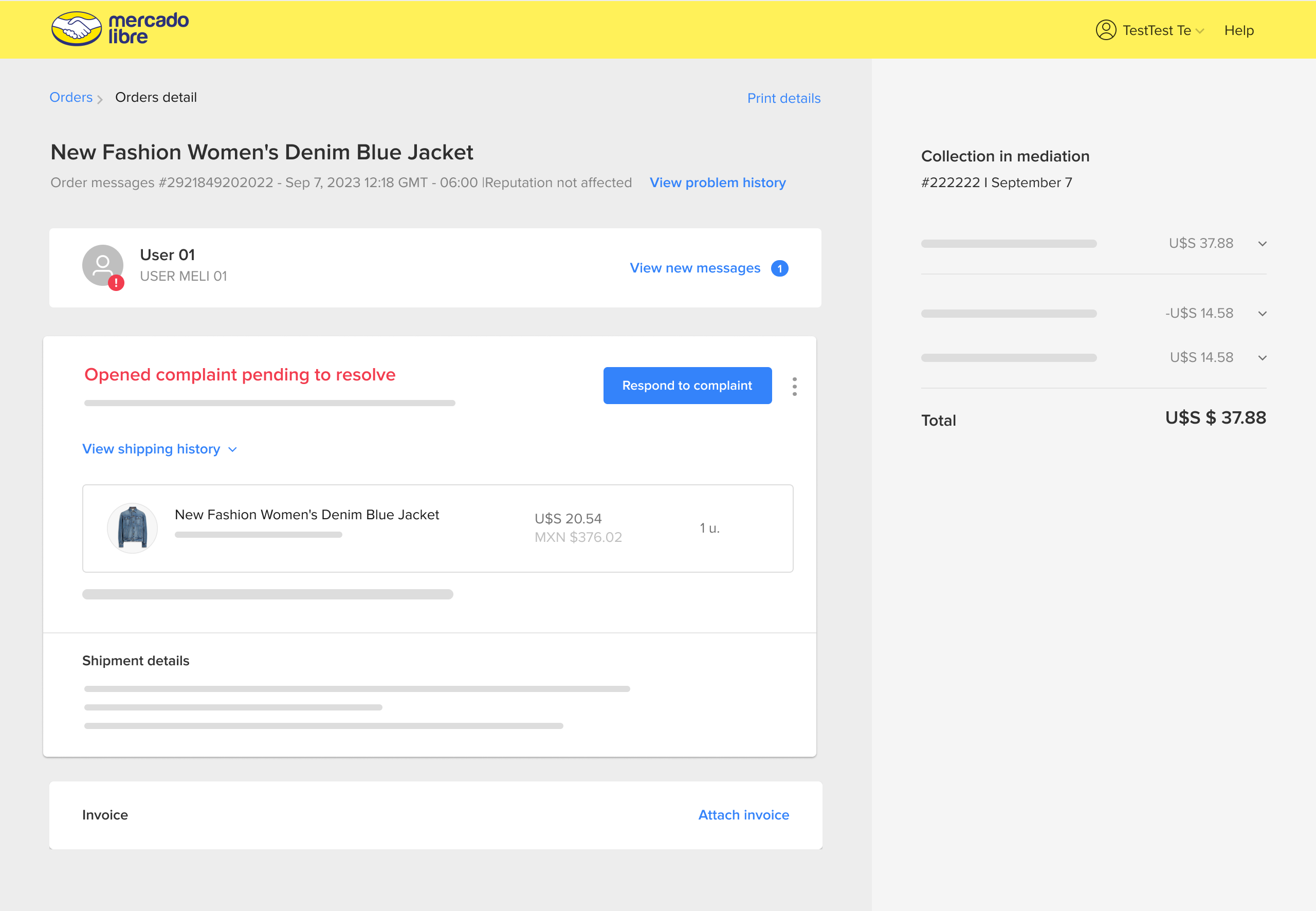1316x911 pixels.
Task: Click the denim jacket product thumbnail
Action: 133,528
